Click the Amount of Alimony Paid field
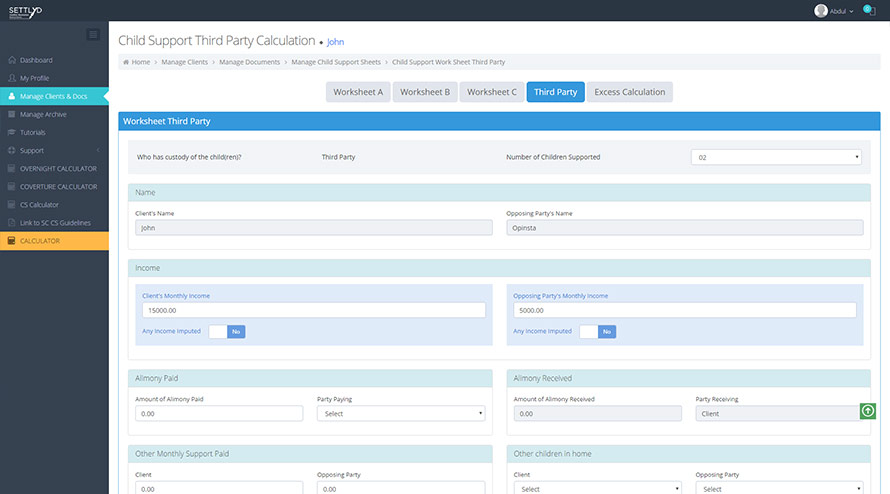Screen dimensions: 890x494 pyautogui.click(x=219, y=413)
